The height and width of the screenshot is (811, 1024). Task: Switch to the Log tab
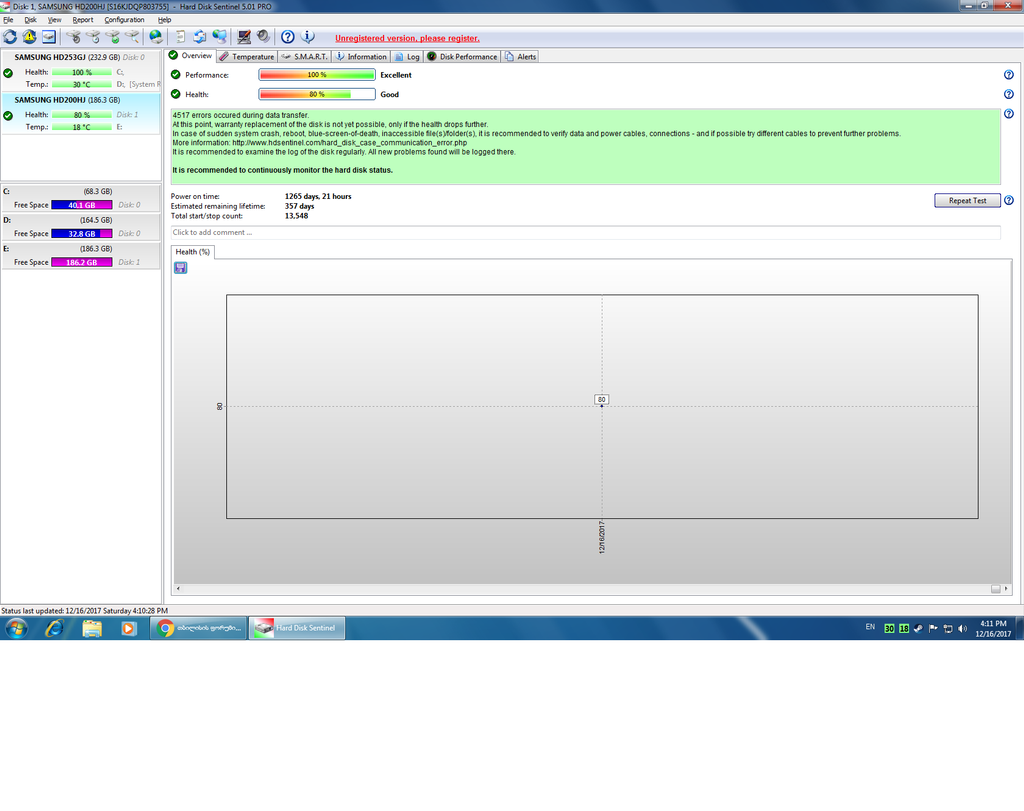[x=408, y=57]
